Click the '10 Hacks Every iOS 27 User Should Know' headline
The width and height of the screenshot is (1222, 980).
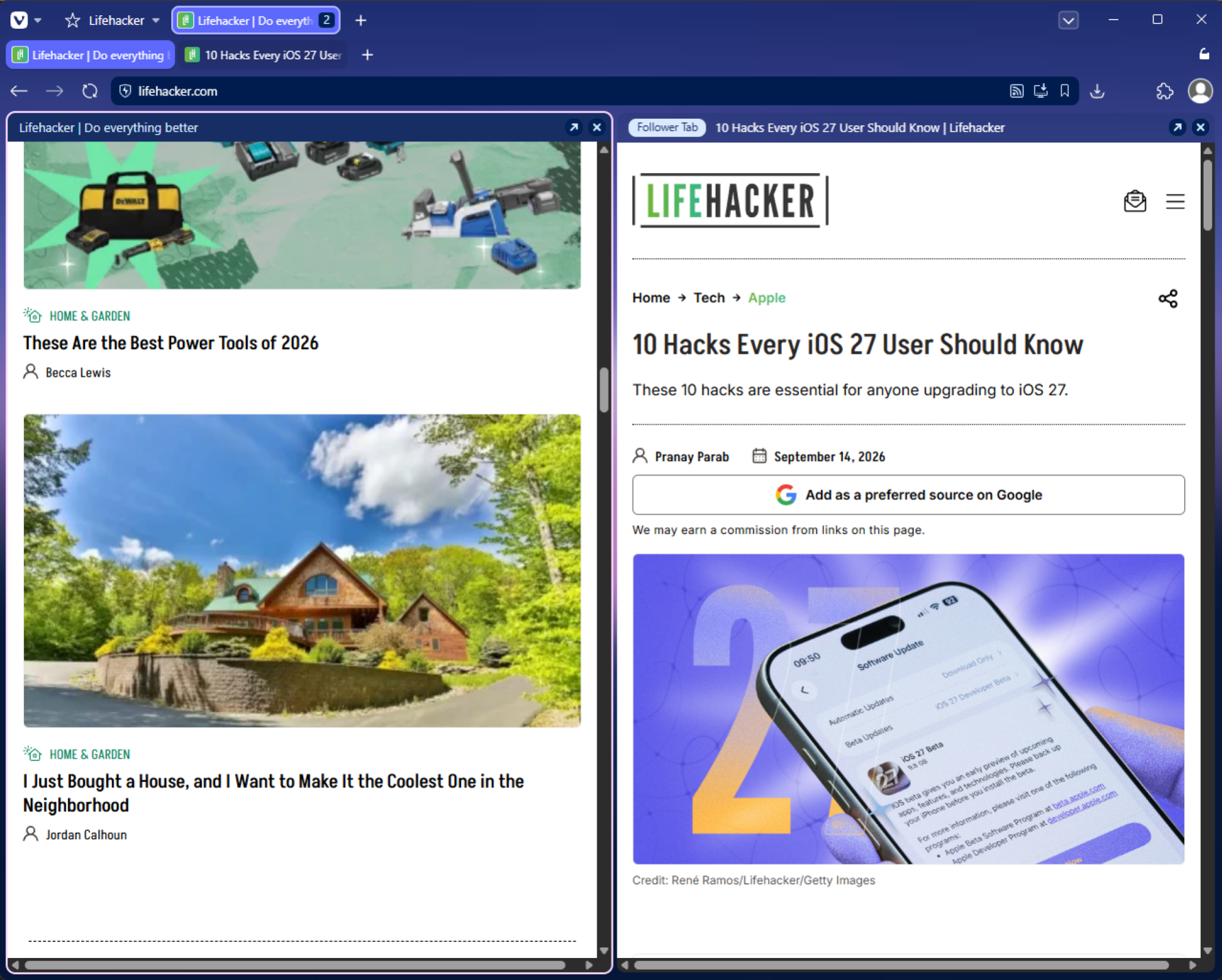(858, 345)
